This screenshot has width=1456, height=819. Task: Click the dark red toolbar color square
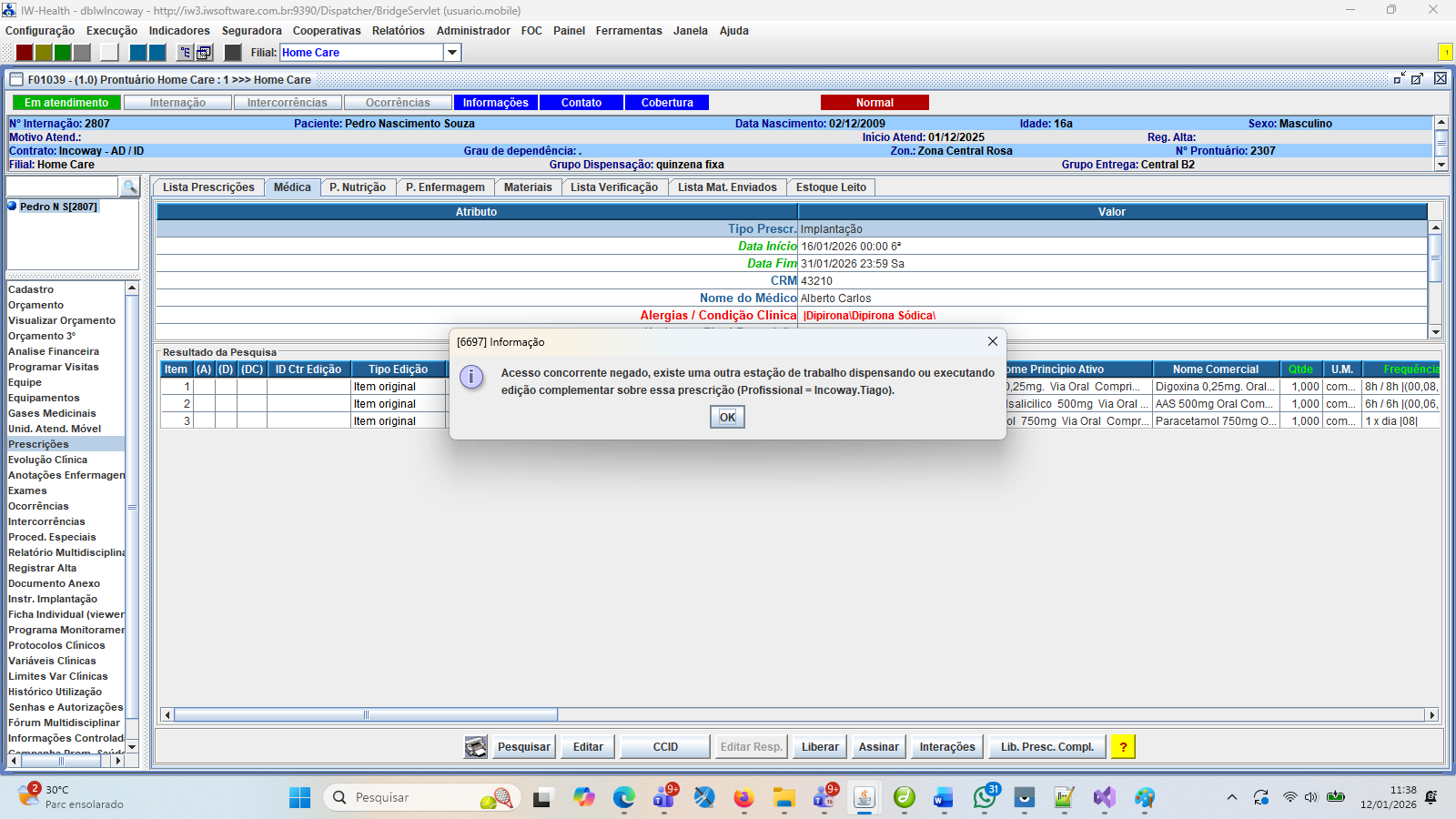(x=25, y=53)
